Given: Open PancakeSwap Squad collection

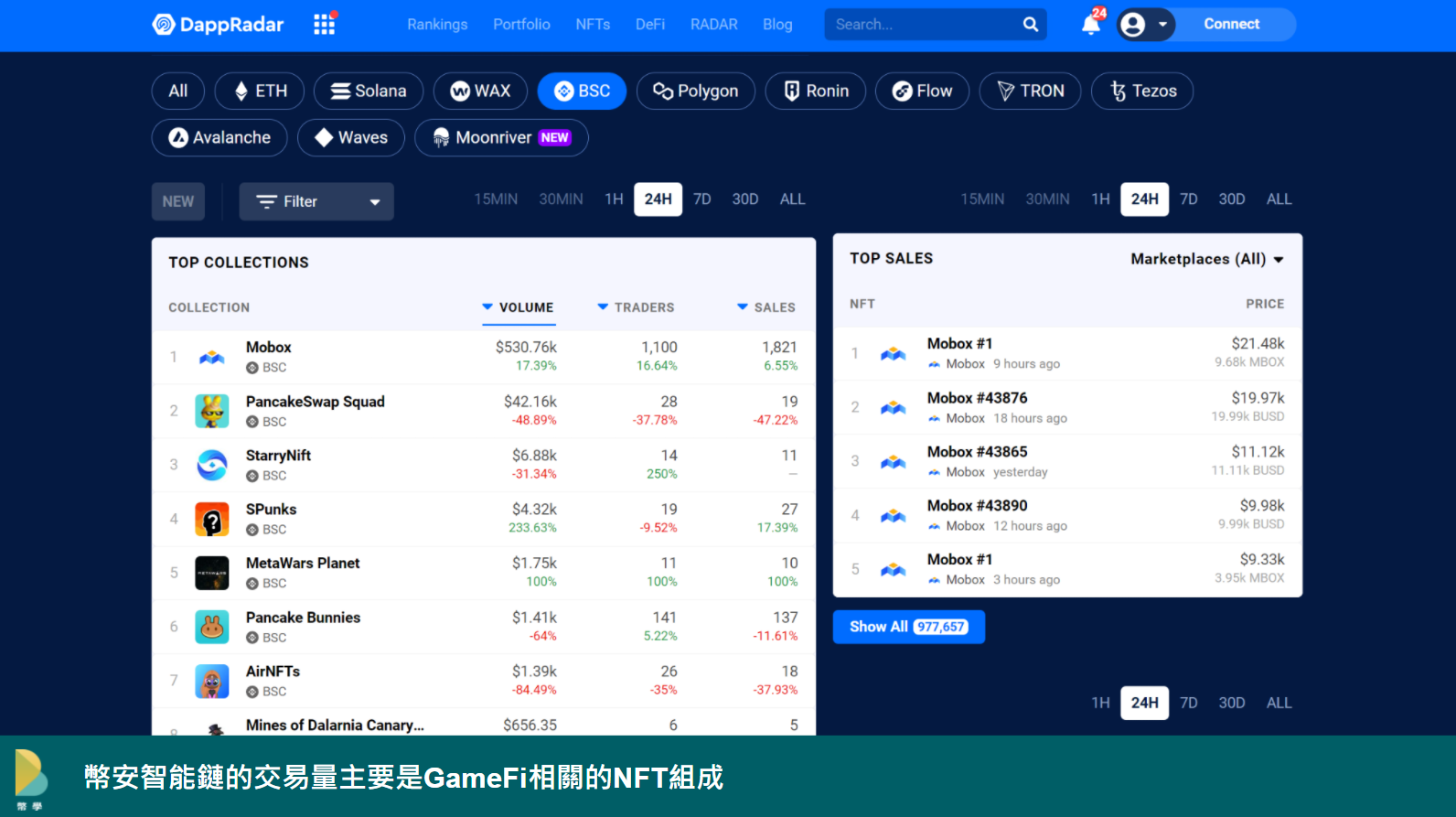Looking at the screenshot, I should click(316, 402).
